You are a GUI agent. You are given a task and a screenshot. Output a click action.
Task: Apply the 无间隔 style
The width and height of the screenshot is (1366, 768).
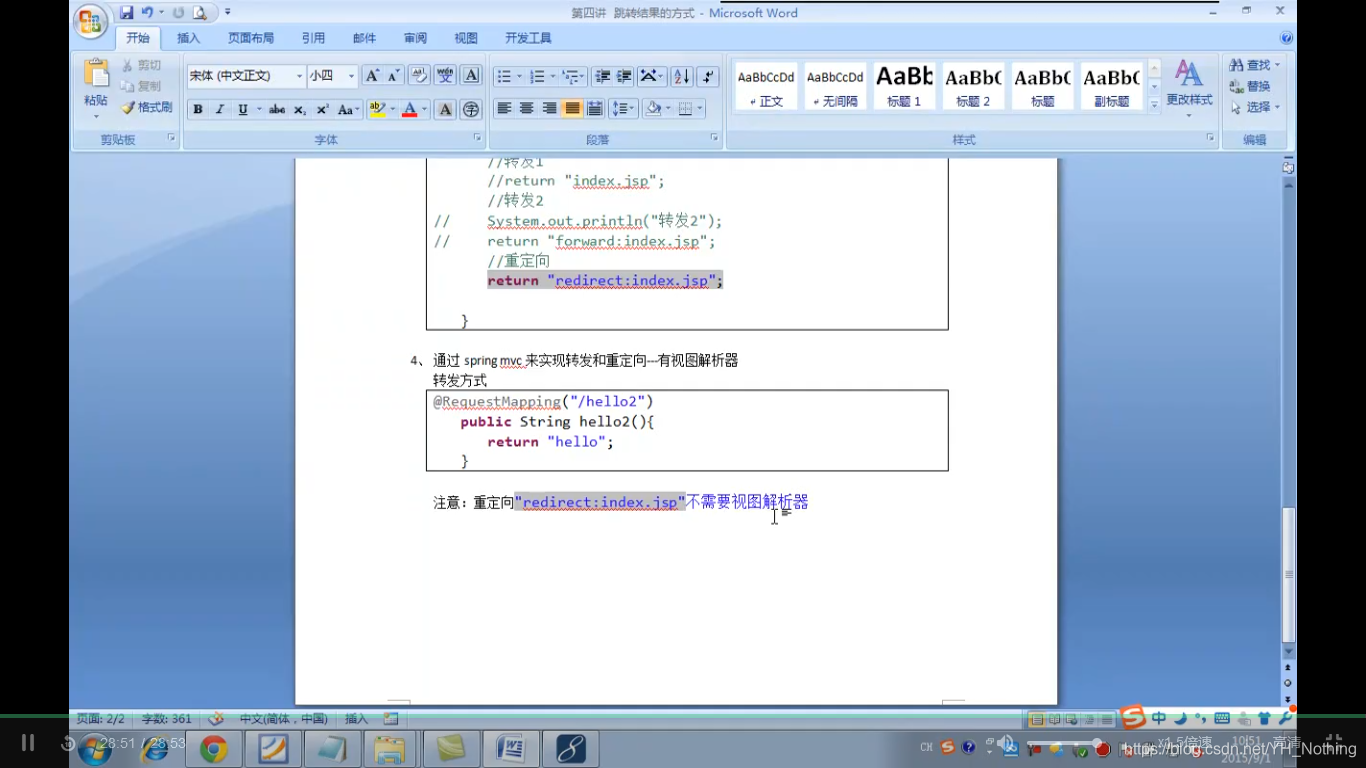(835, 86)
